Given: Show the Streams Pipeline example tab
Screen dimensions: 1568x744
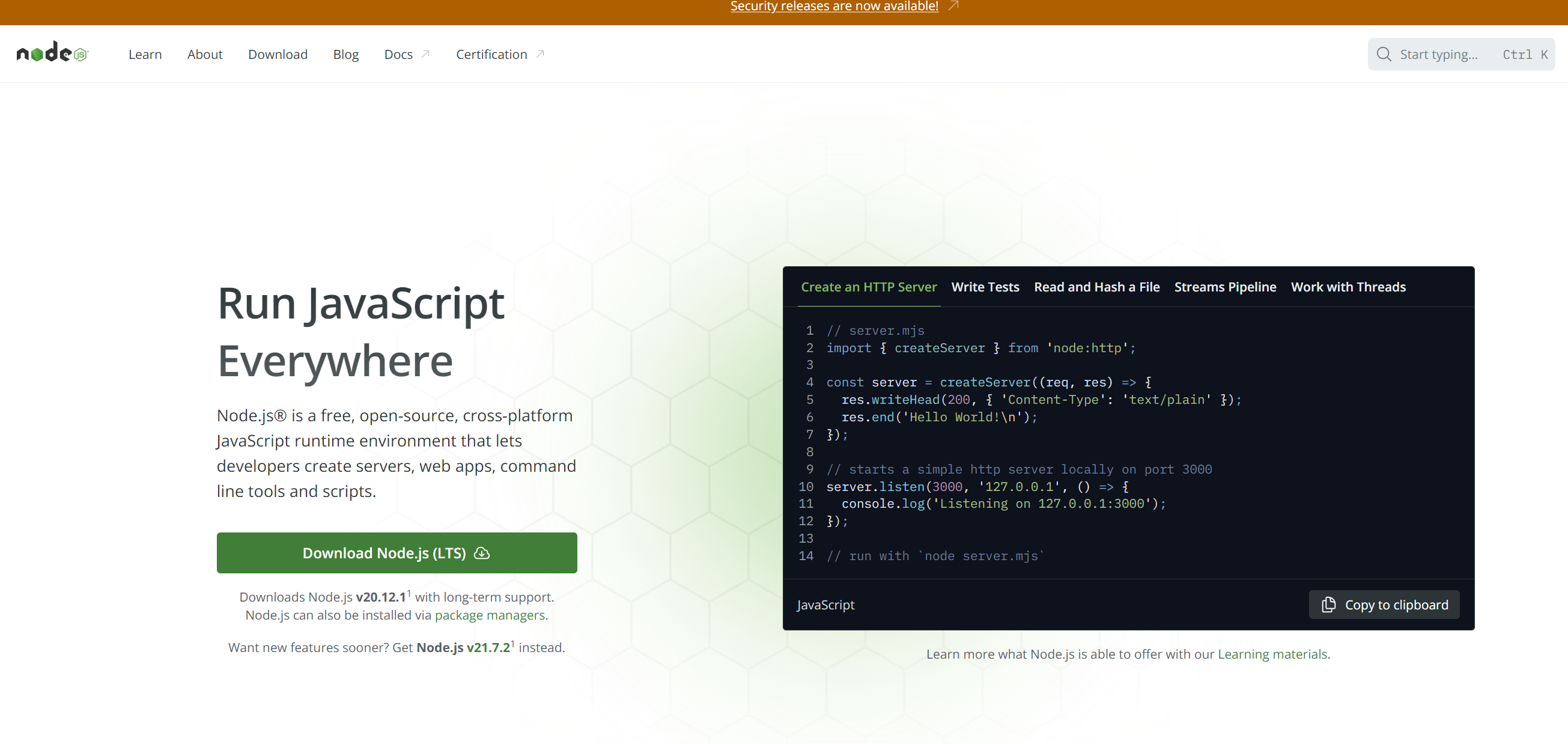Looking at the screenshot, I should (x=1225, y=287).
